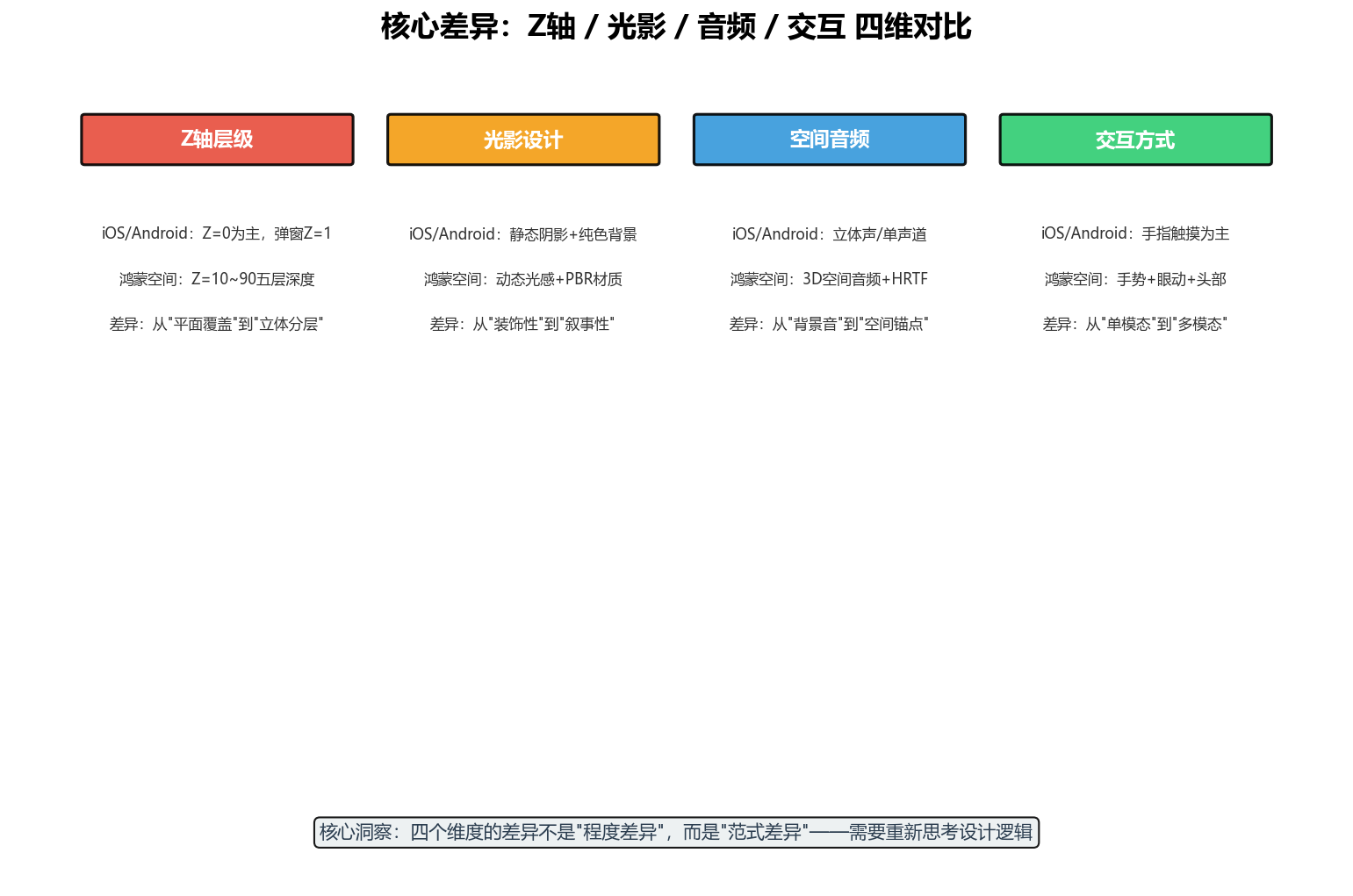Screen dimensions: 1353x896
Task: Click the red Z轴层级 header box
Action: click(x=217, y=140)
